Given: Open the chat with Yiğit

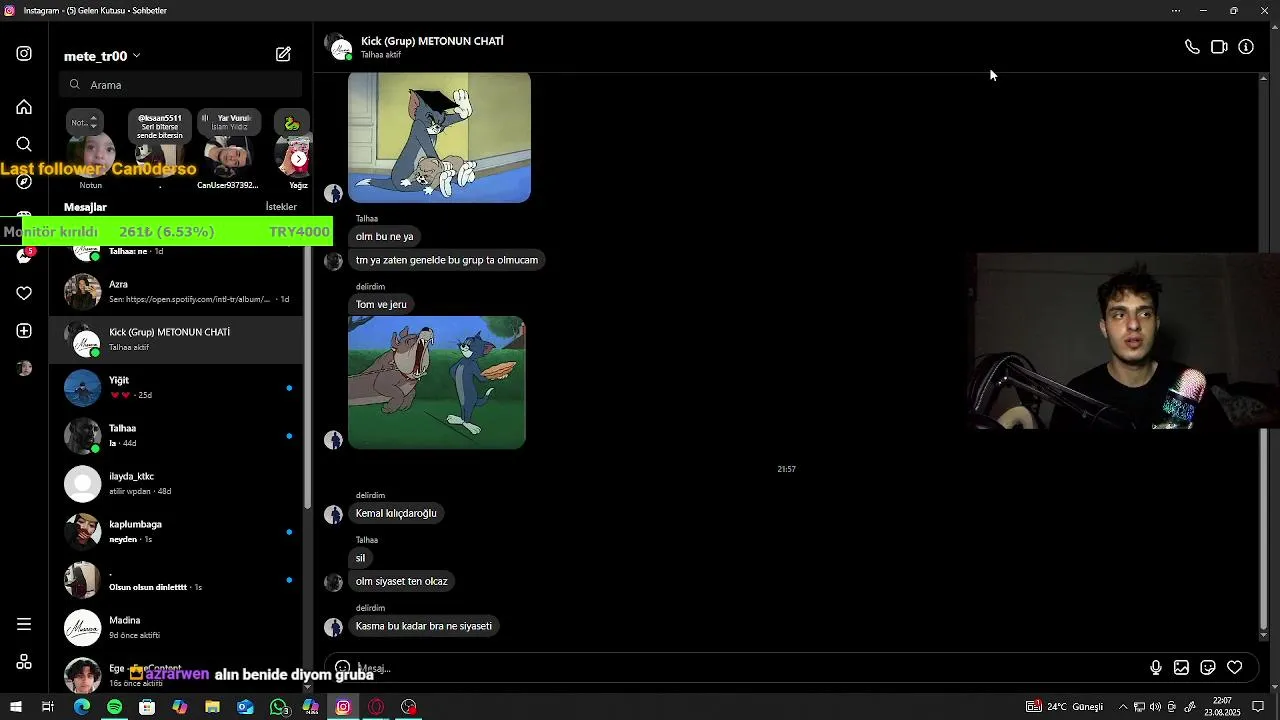Looking at the screenshot, I should 177,387.
